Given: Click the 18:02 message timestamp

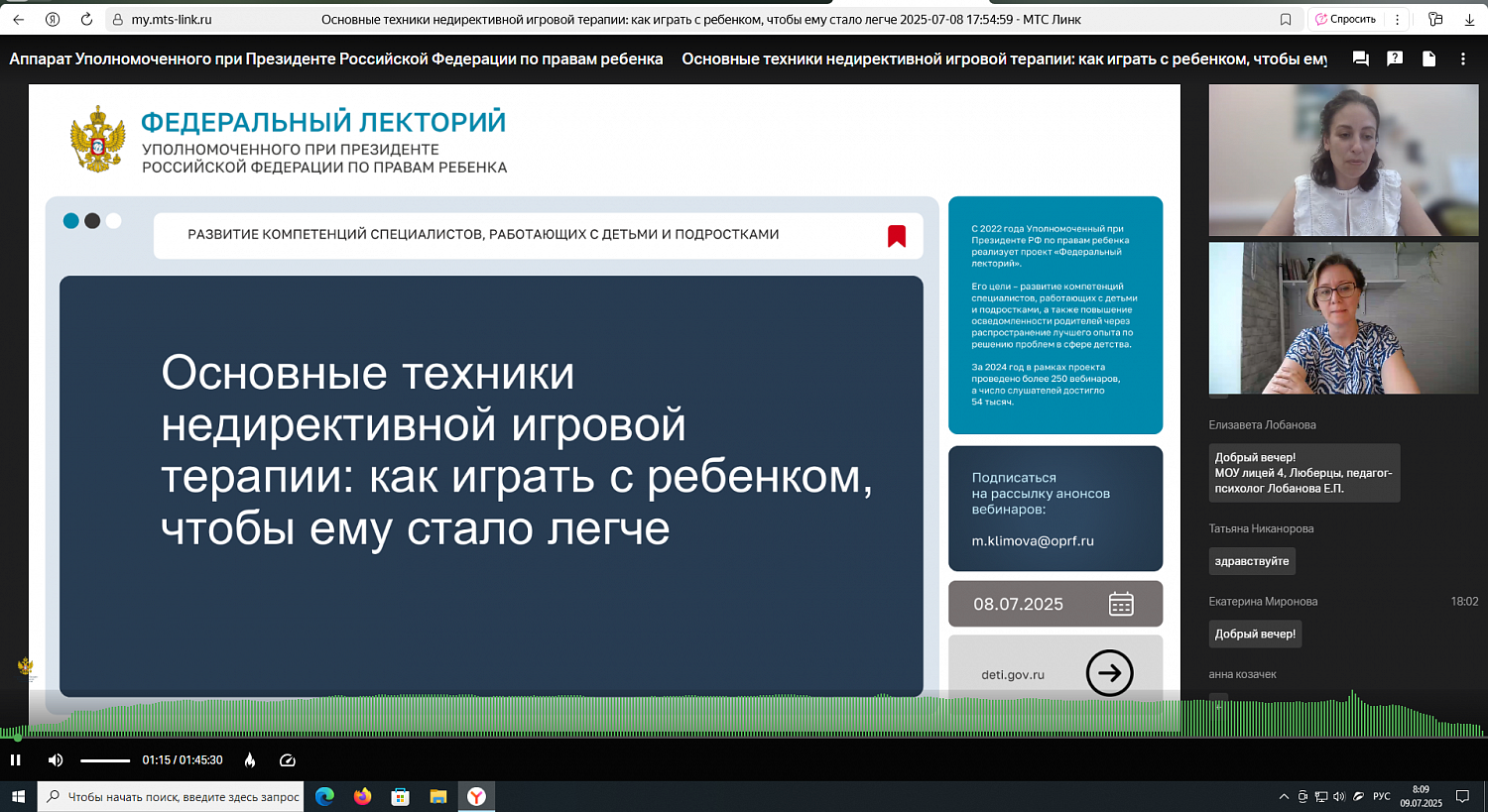Looking at the screenshot, I should pyautogui.click(x=1464, y=601).
